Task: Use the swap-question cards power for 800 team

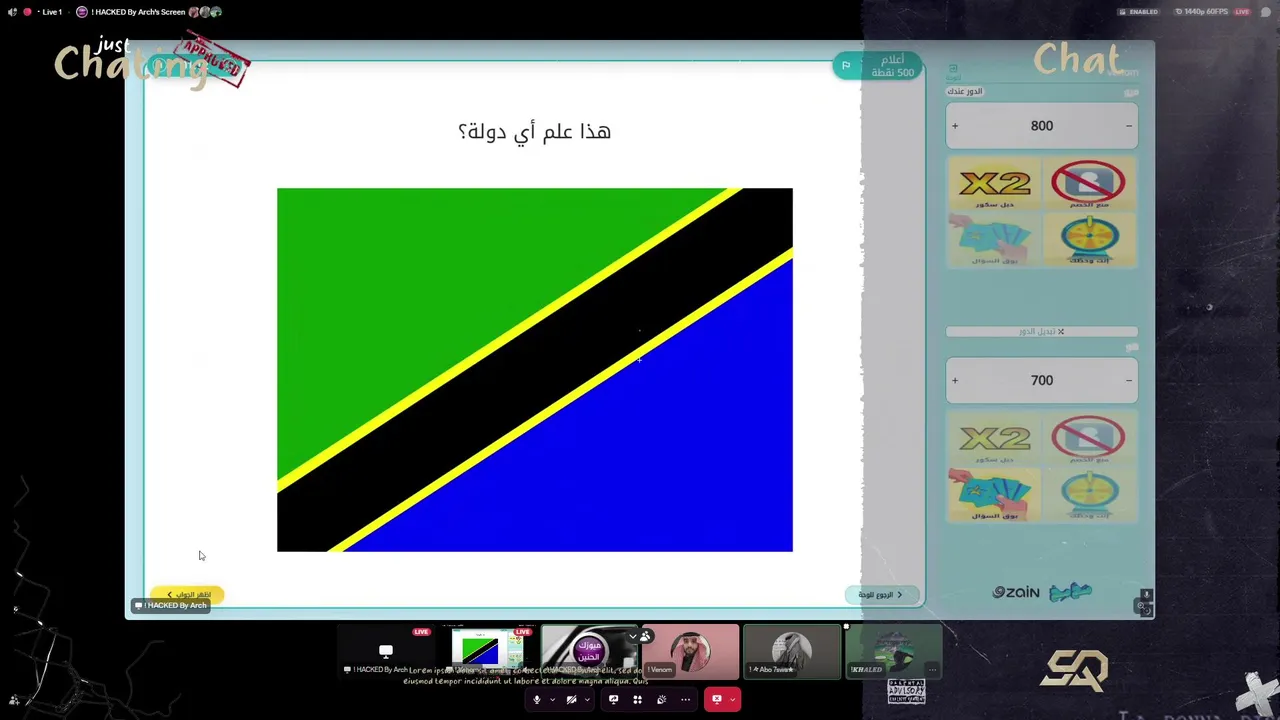Action: [x=994, y=240]
